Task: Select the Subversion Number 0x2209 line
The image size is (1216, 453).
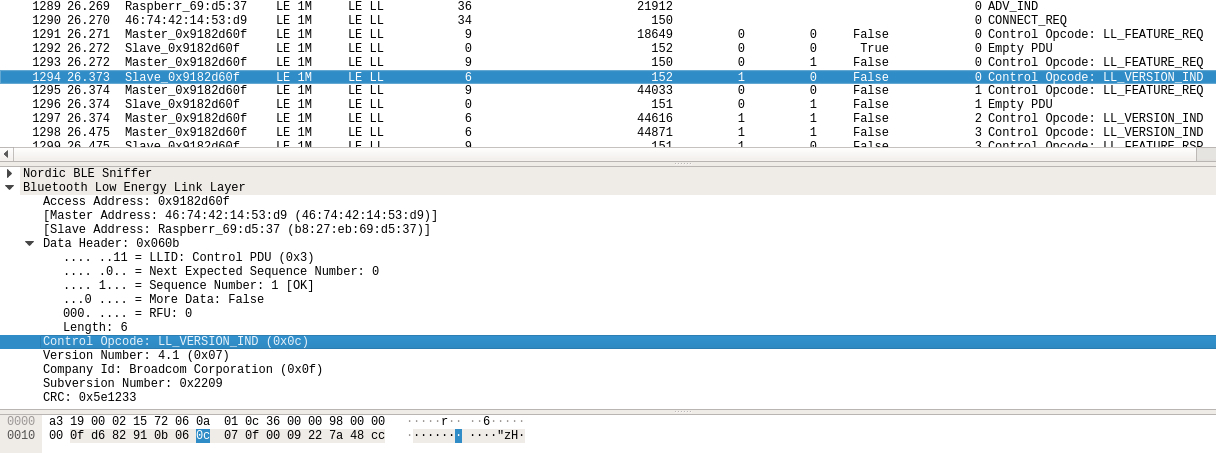Action: tap(132, 384)
